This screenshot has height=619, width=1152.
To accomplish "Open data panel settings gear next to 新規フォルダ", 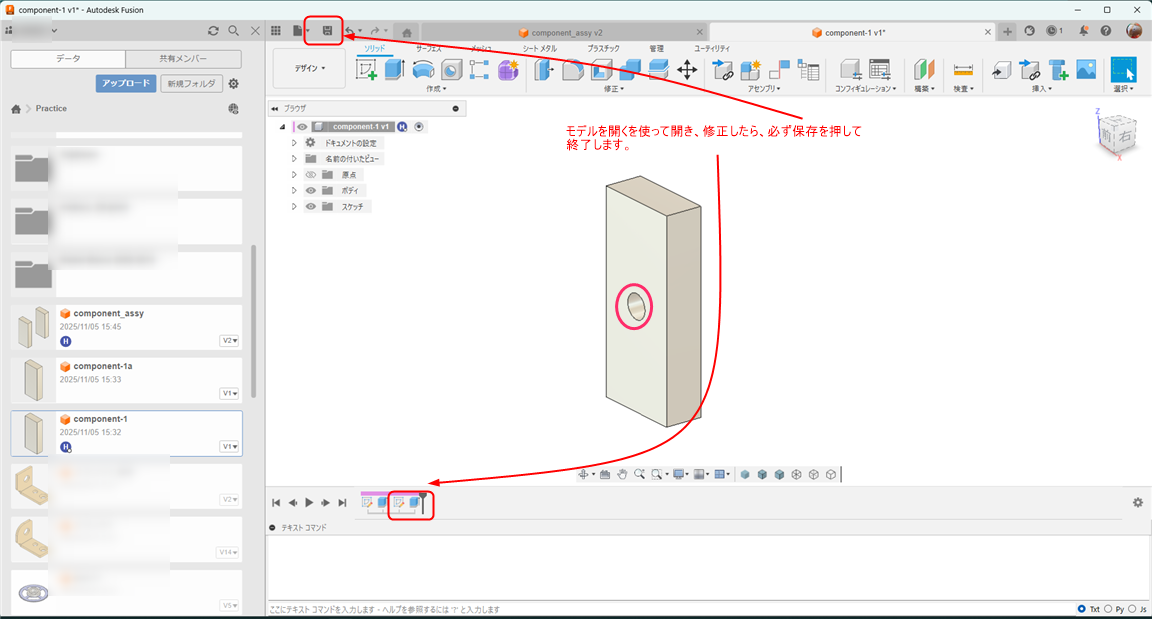I will click(x=234, y=84).
